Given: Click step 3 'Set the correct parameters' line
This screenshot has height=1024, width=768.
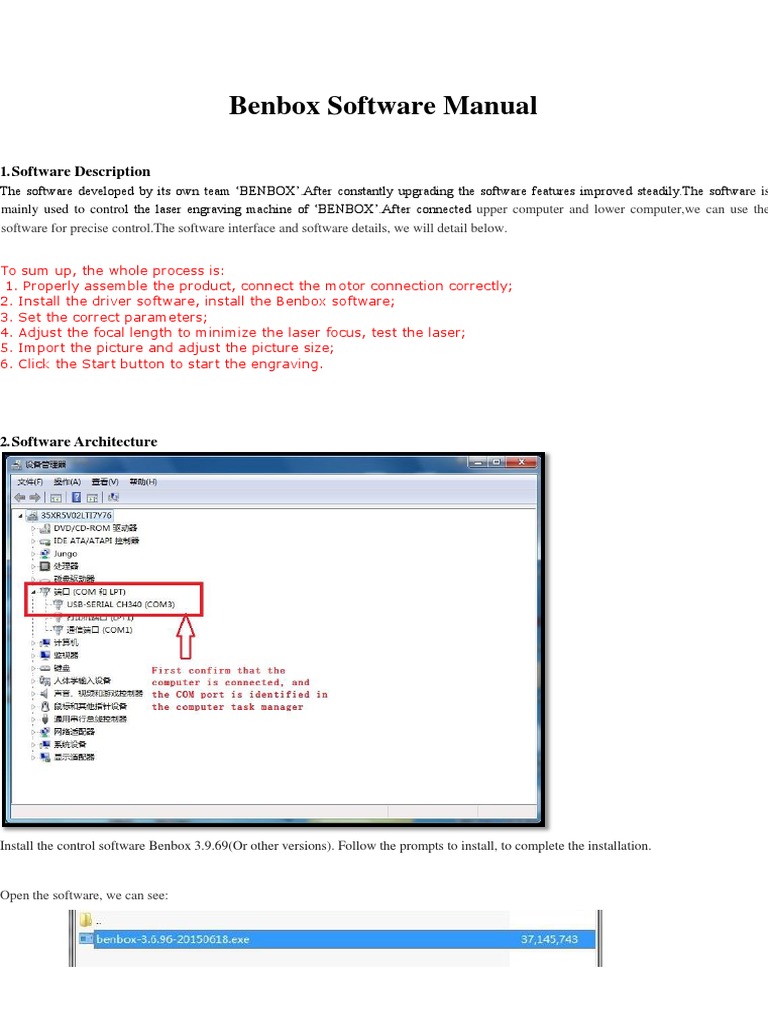Looking at the screenshot, I should (x=104, y=317).
